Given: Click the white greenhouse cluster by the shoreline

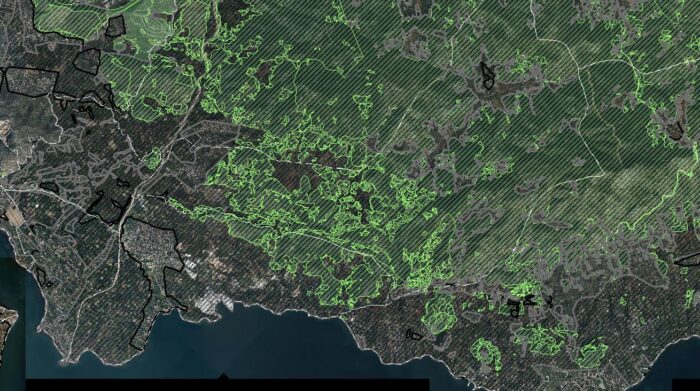Looking at the screenshot, I should pyautogui.click(x=213, y=301).
